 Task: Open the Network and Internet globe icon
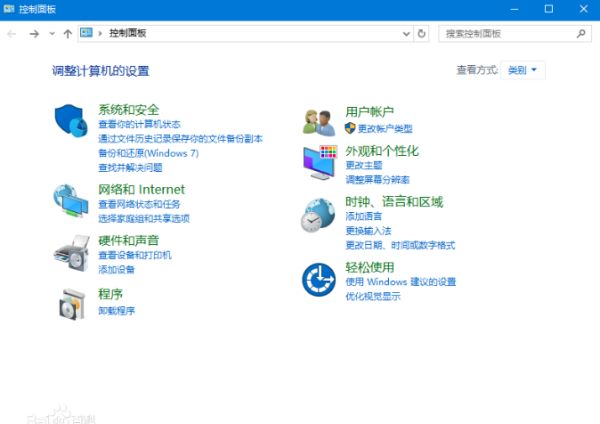[x=71, y=201]
